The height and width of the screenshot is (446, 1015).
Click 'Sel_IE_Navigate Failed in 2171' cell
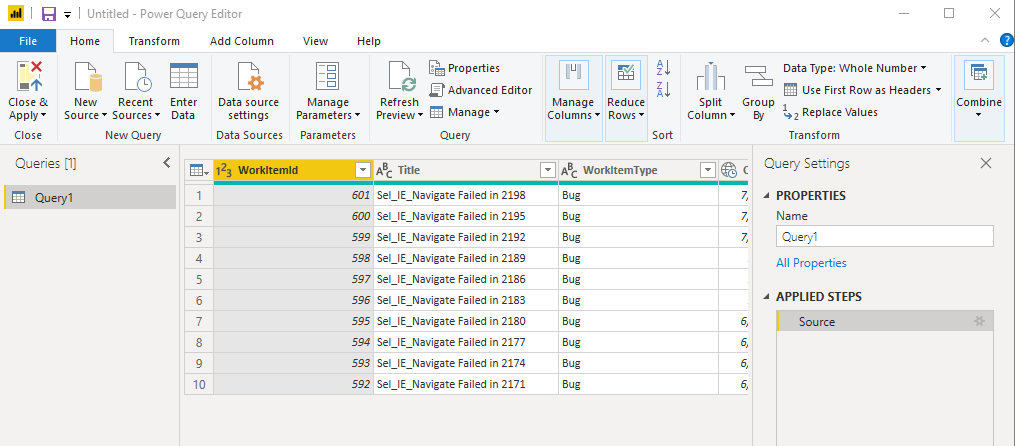coord(465,384)
